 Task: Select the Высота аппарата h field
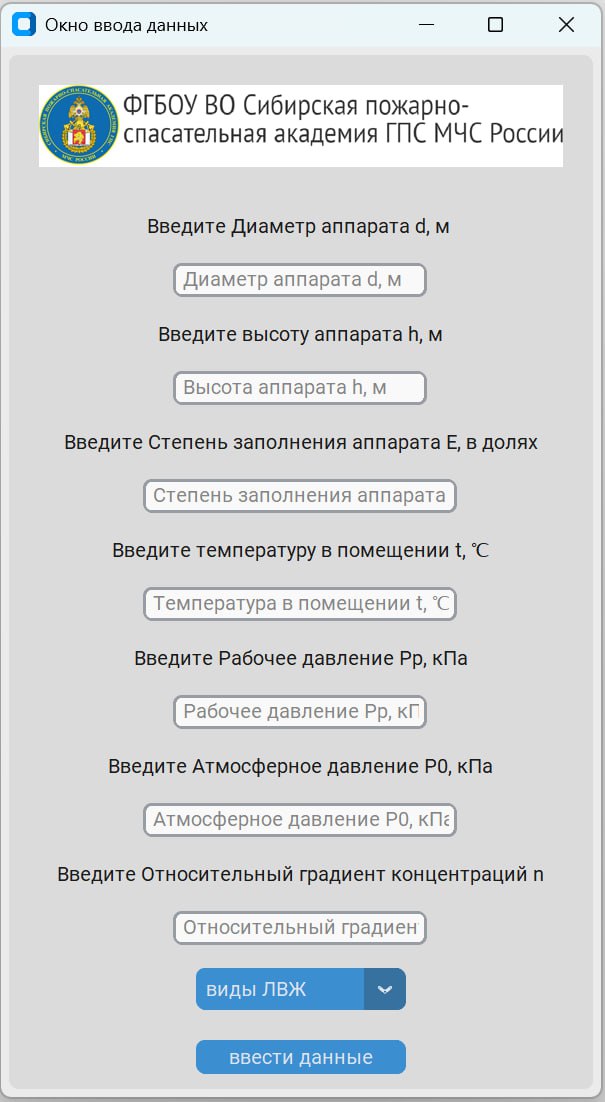coord(300,388)
